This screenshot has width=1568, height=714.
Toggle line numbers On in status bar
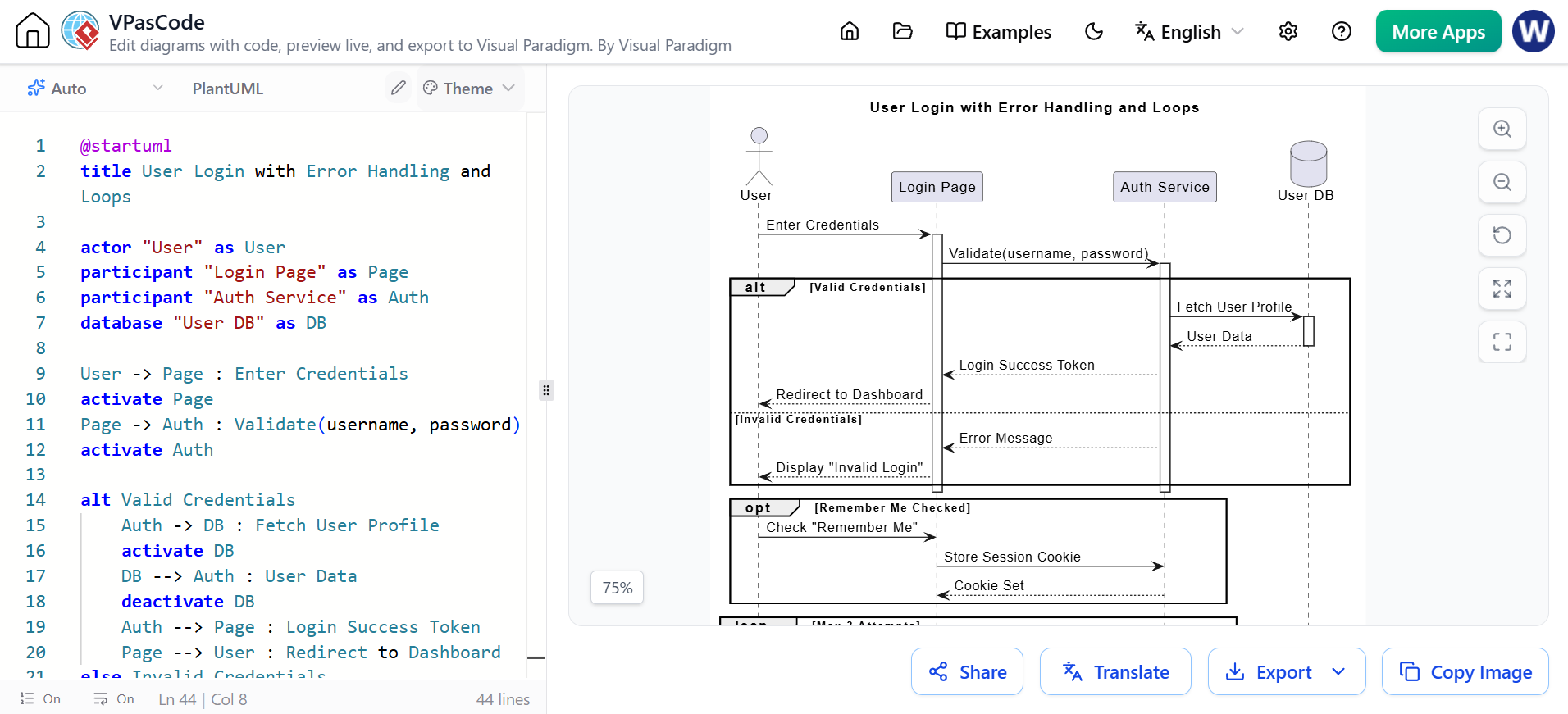(40, 699)
